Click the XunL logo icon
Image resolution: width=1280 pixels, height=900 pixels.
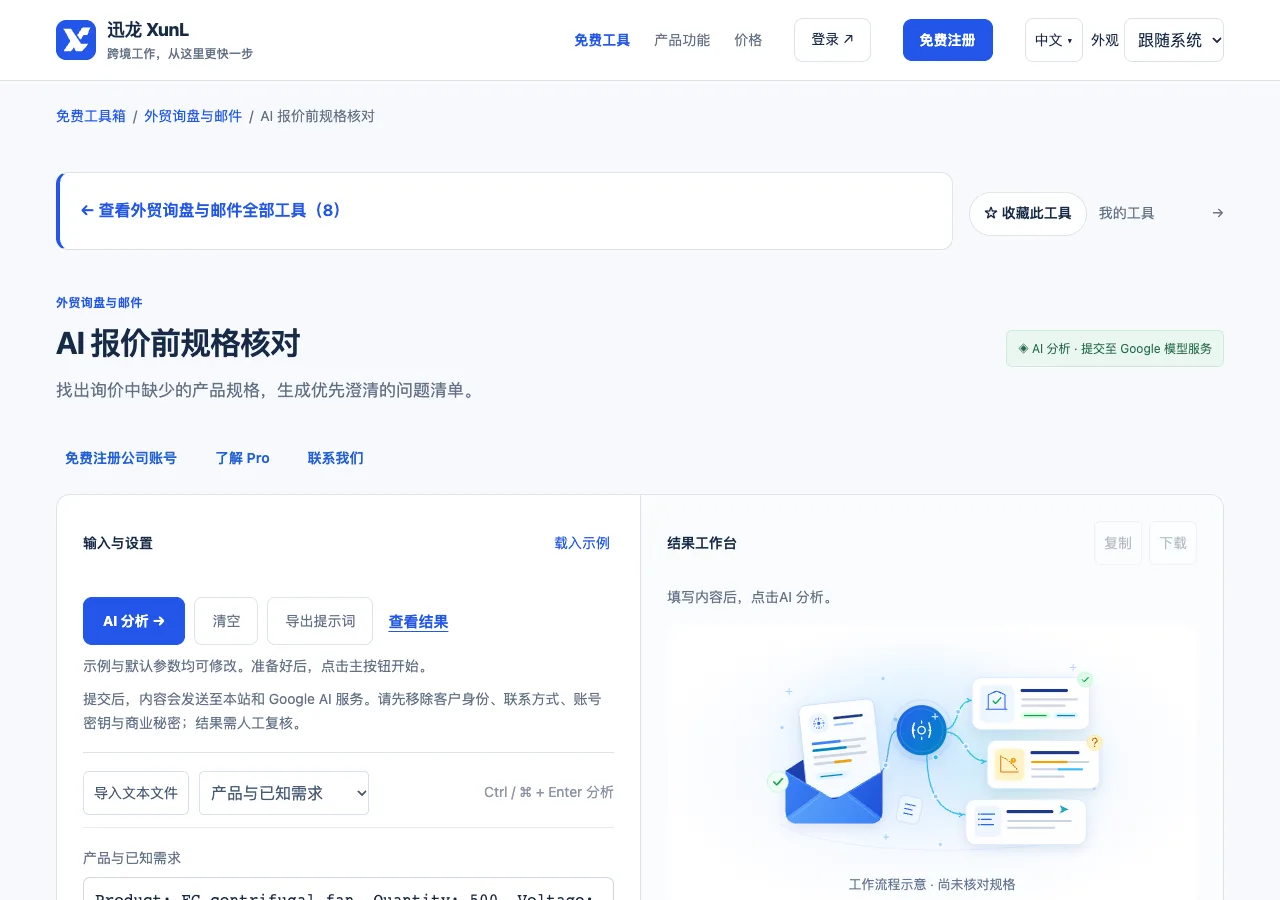76,40
